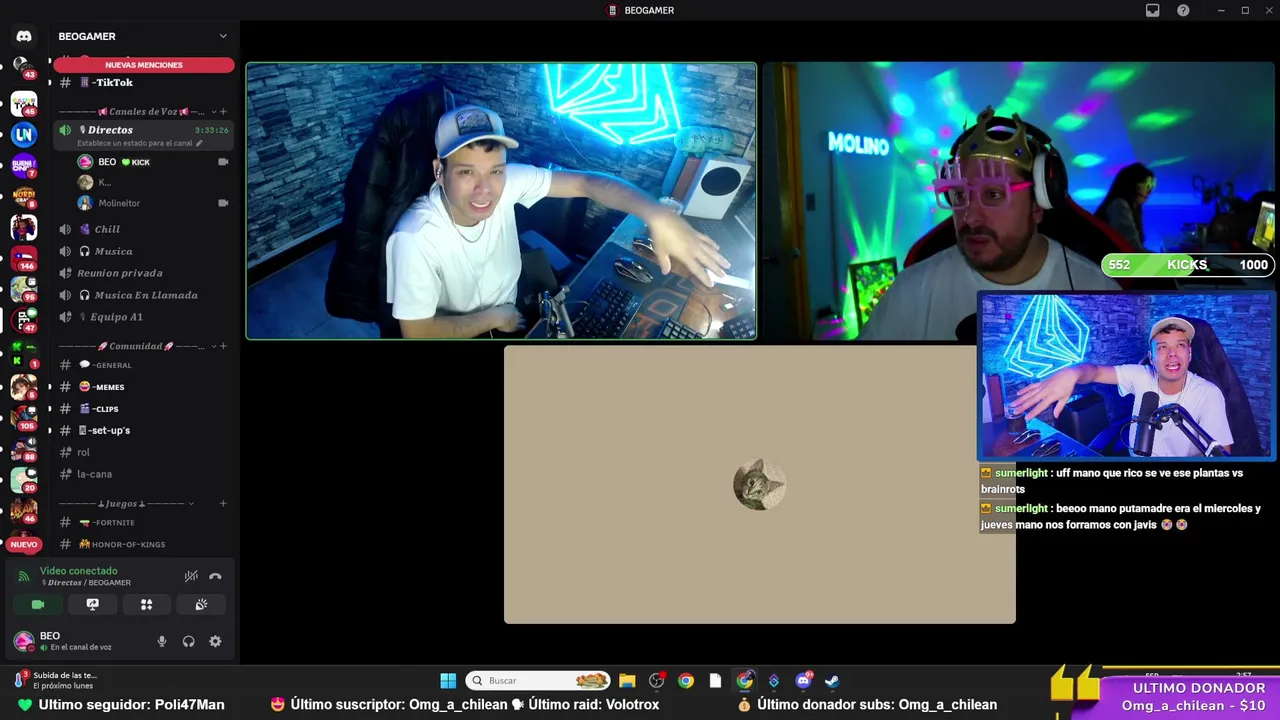
Task: Open Steam from taskbar
Action: [x=832, y=681]
